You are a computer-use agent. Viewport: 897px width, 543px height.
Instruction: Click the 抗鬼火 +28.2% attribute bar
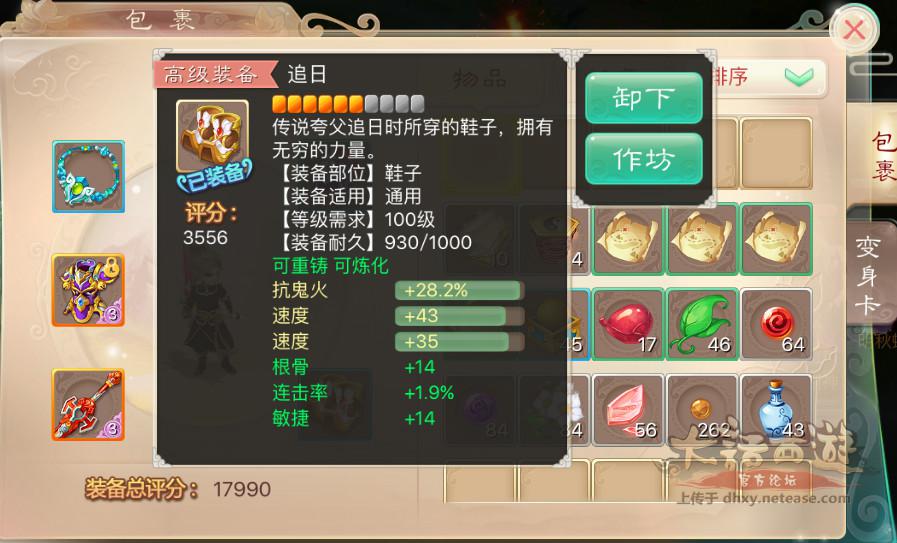(459, 290)
